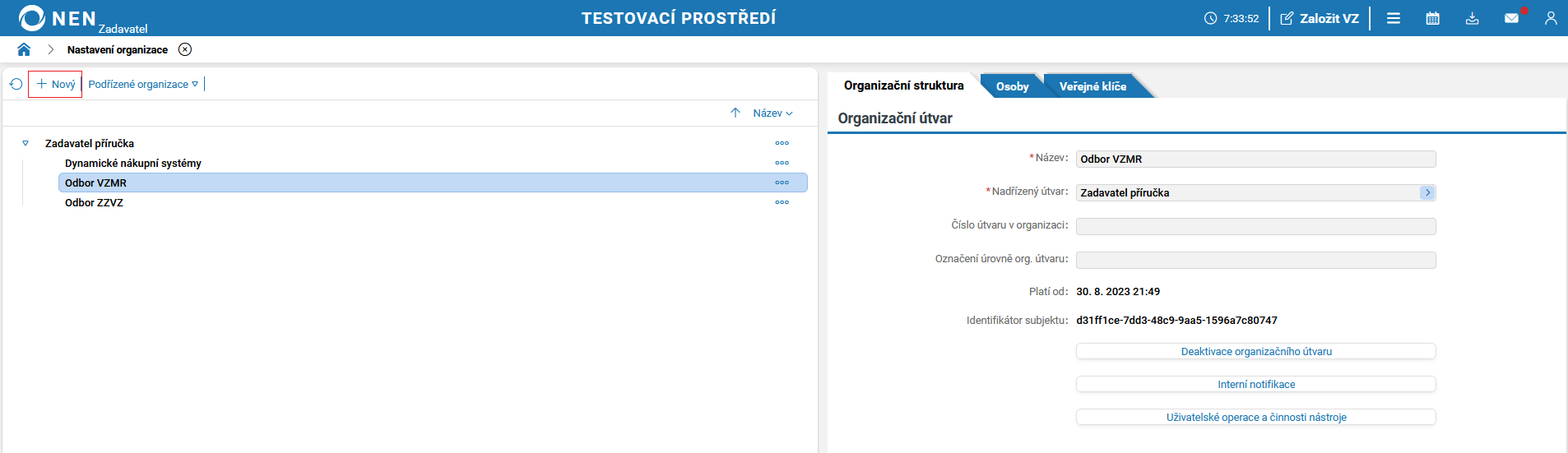
Task: Open the hamburger main menu
Action: [1394, 18]
